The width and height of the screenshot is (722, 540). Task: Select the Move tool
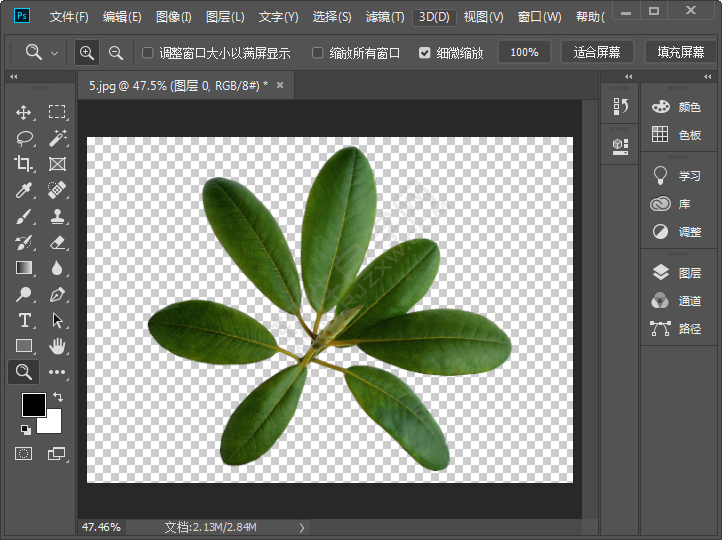pyautogui.click(x=24, y=112)
